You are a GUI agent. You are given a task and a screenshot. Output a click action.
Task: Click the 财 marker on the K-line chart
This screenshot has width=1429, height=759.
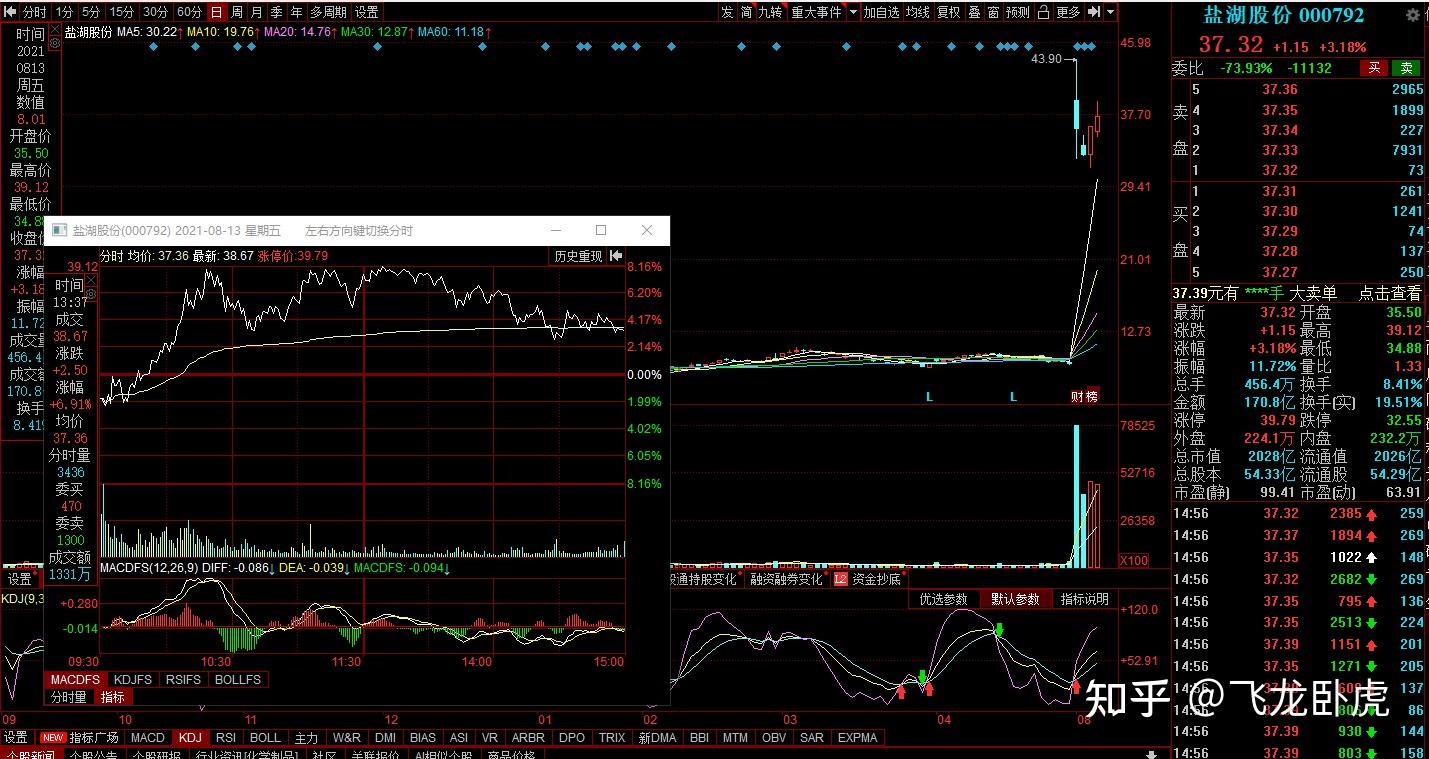pos(1077,397)
